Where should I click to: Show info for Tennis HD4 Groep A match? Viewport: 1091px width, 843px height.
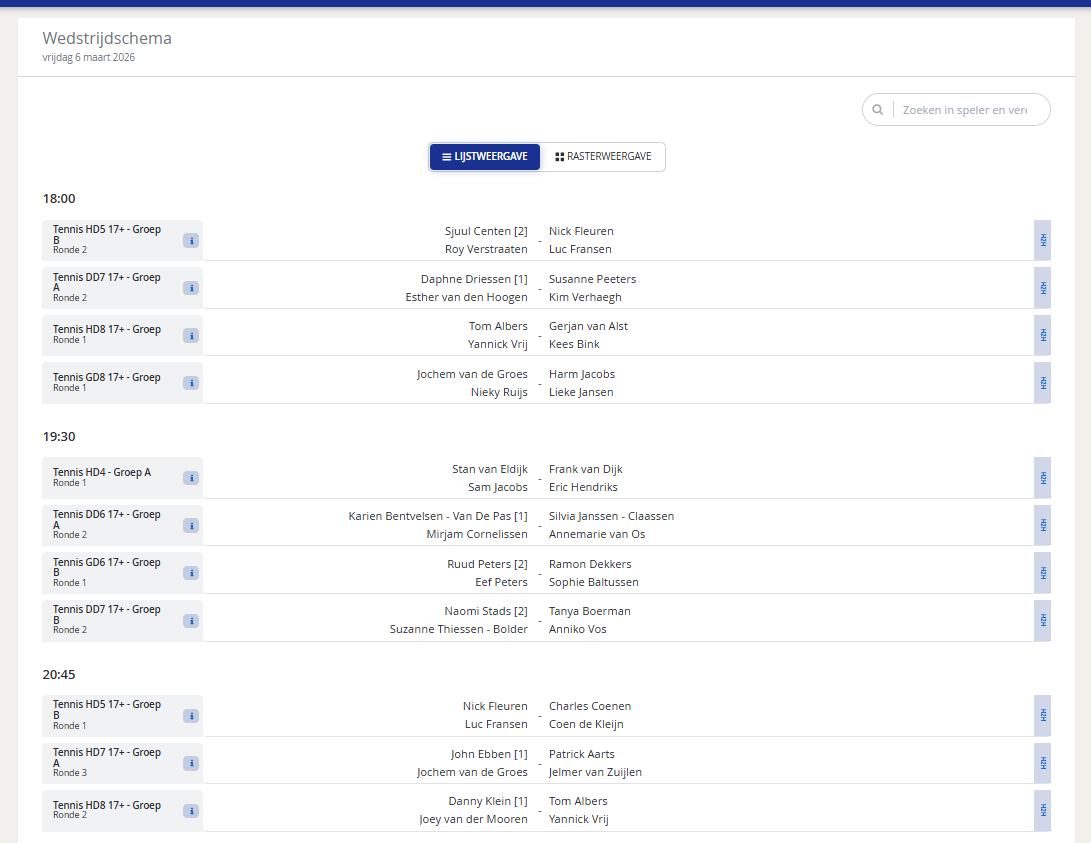pos(191,478)
